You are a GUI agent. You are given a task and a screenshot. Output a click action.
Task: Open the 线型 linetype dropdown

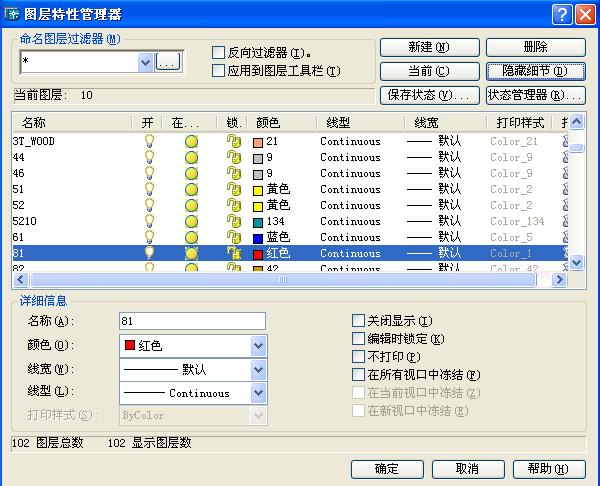pos(259,393)
